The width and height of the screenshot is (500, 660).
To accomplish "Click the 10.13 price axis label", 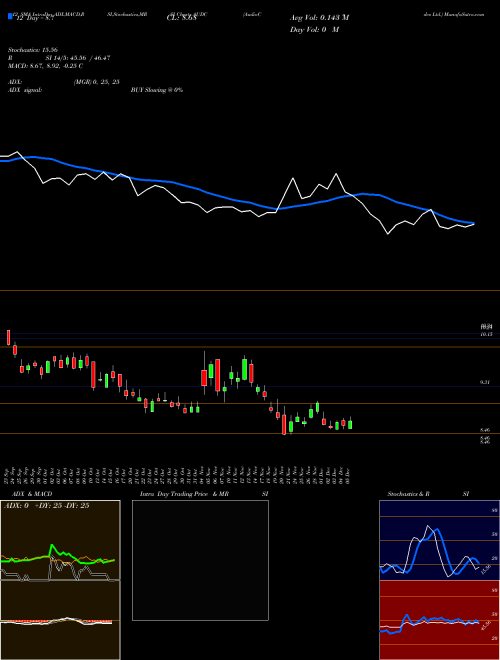I will pos(486,334).
